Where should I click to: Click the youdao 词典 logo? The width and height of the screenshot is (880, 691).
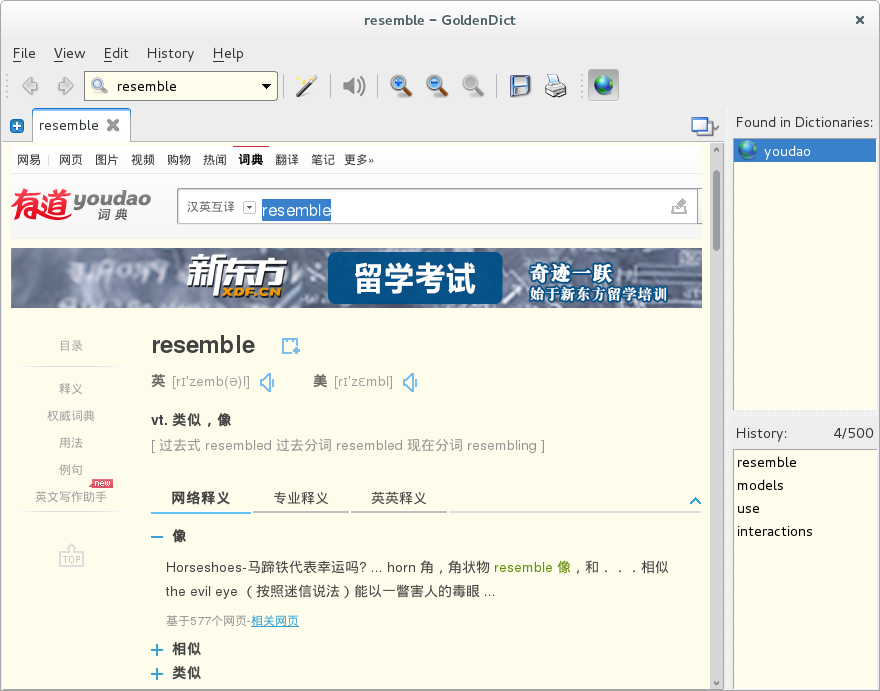[x=81, y=204]
